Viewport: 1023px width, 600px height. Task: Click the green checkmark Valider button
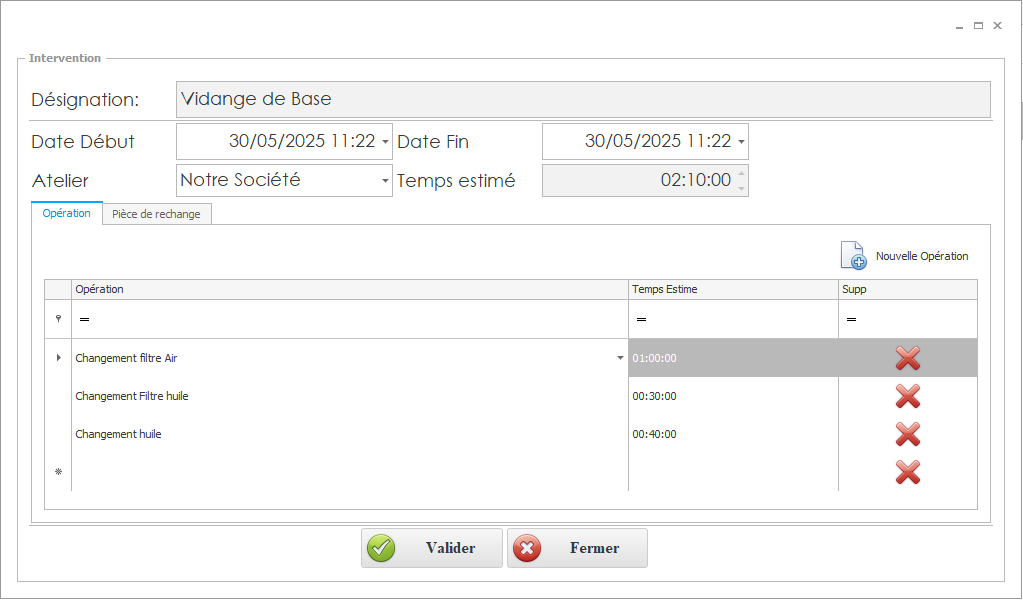point(431,548)
